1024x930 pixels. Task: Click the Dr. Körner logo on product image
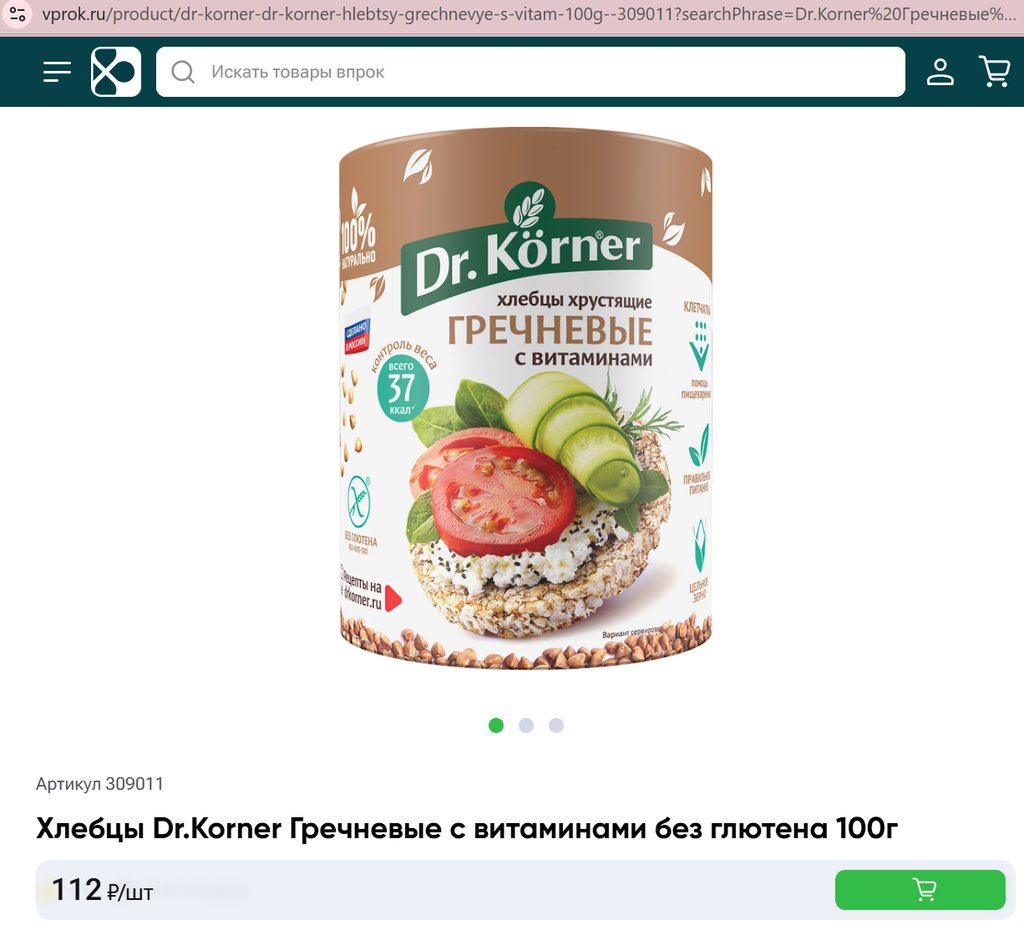pos(526,249)
